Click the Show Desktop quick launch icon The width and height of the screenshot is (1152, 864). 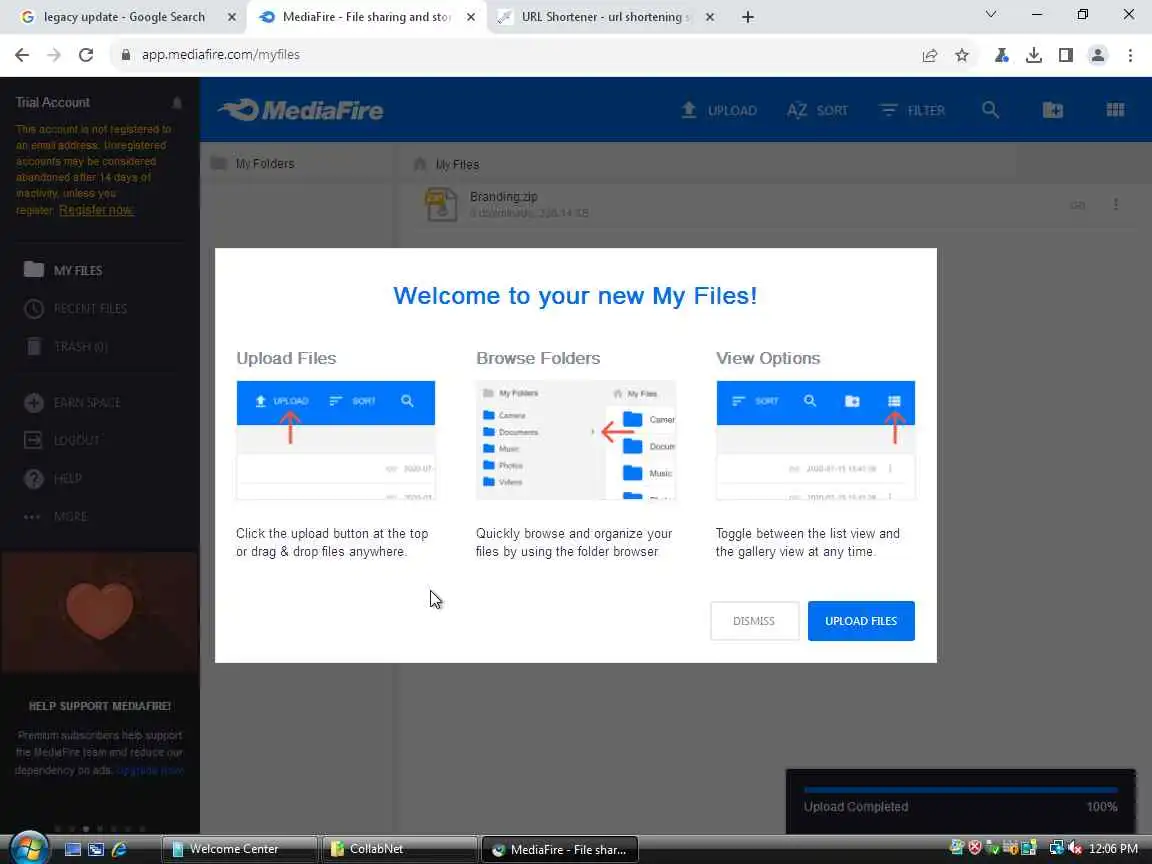tap(73, 849)
